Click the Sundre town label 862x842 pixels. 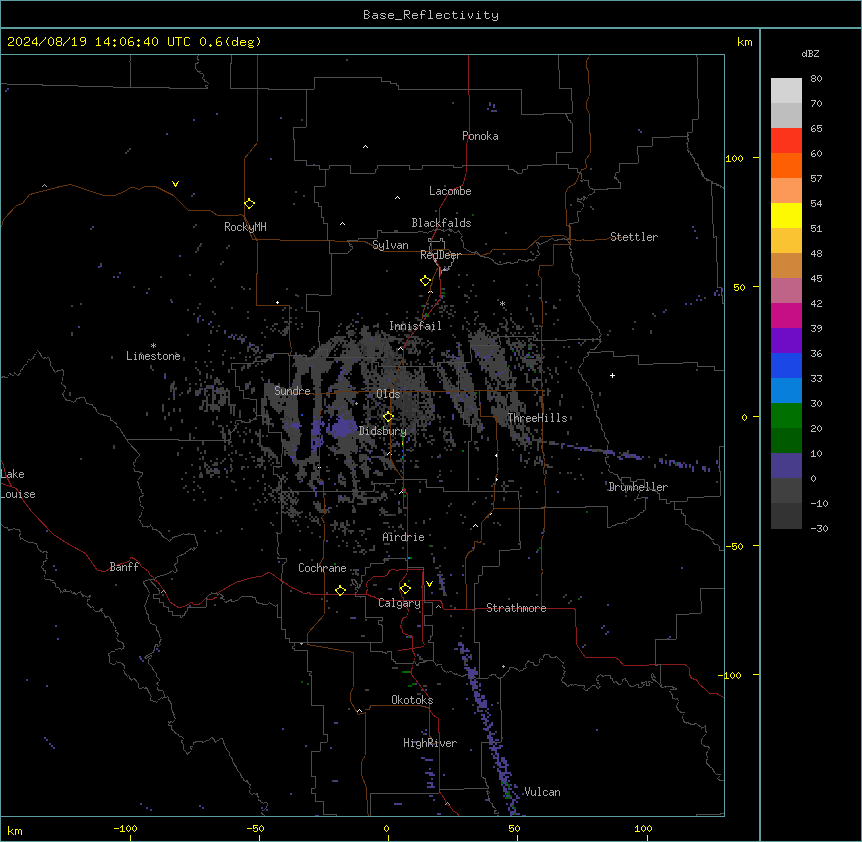292,391
